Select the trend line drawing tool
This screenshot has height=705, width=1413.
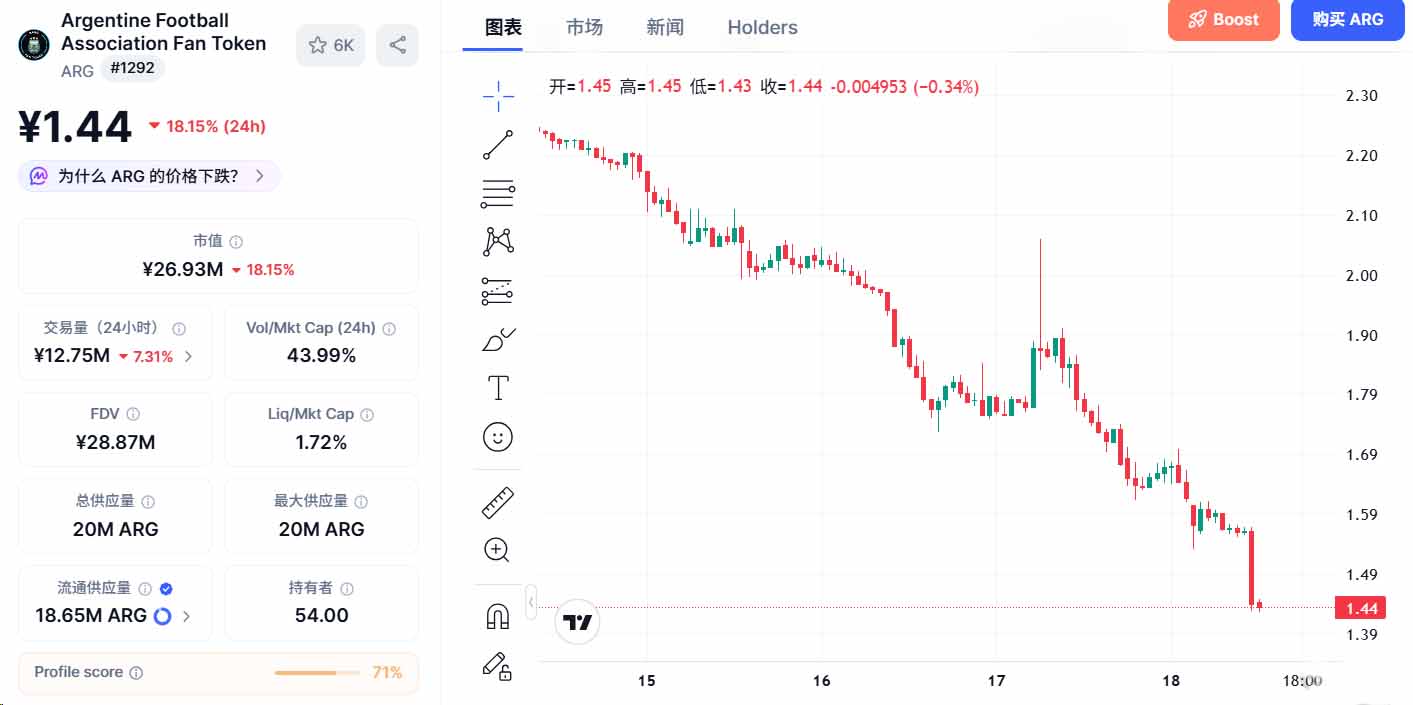498,144
